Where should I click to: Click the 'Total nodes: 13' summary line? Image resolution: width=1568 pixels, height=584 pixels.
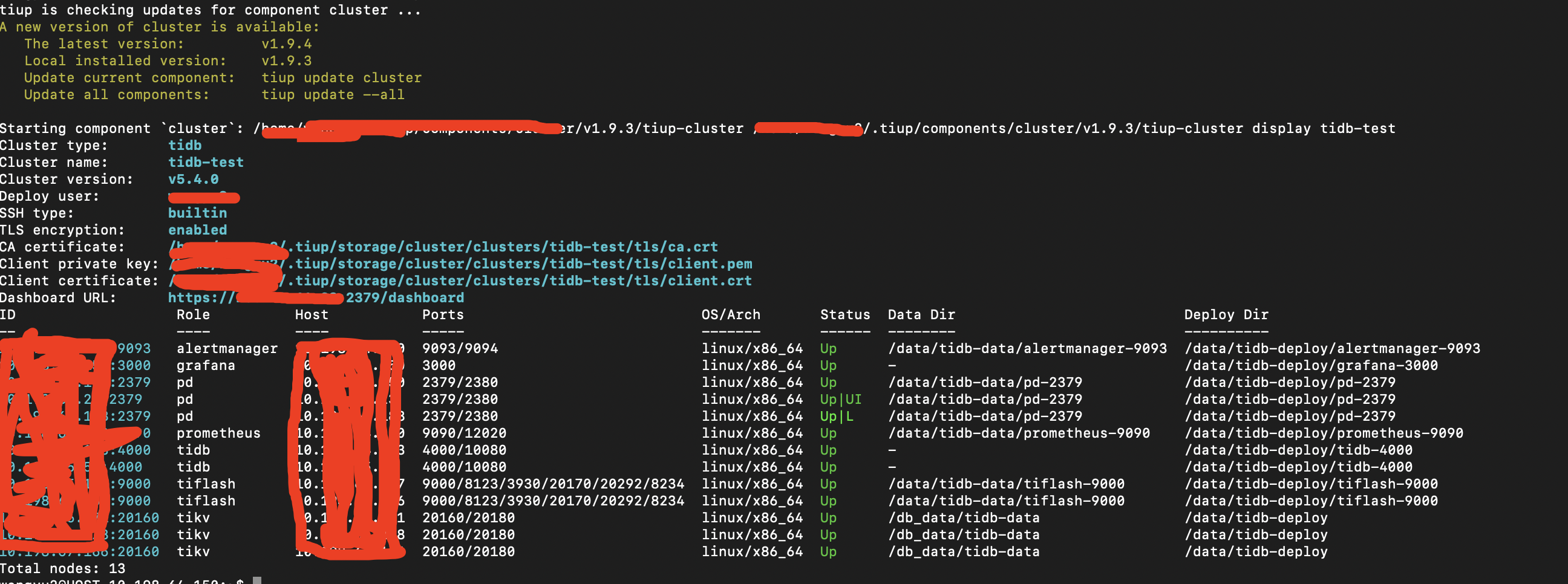[63, 569]
